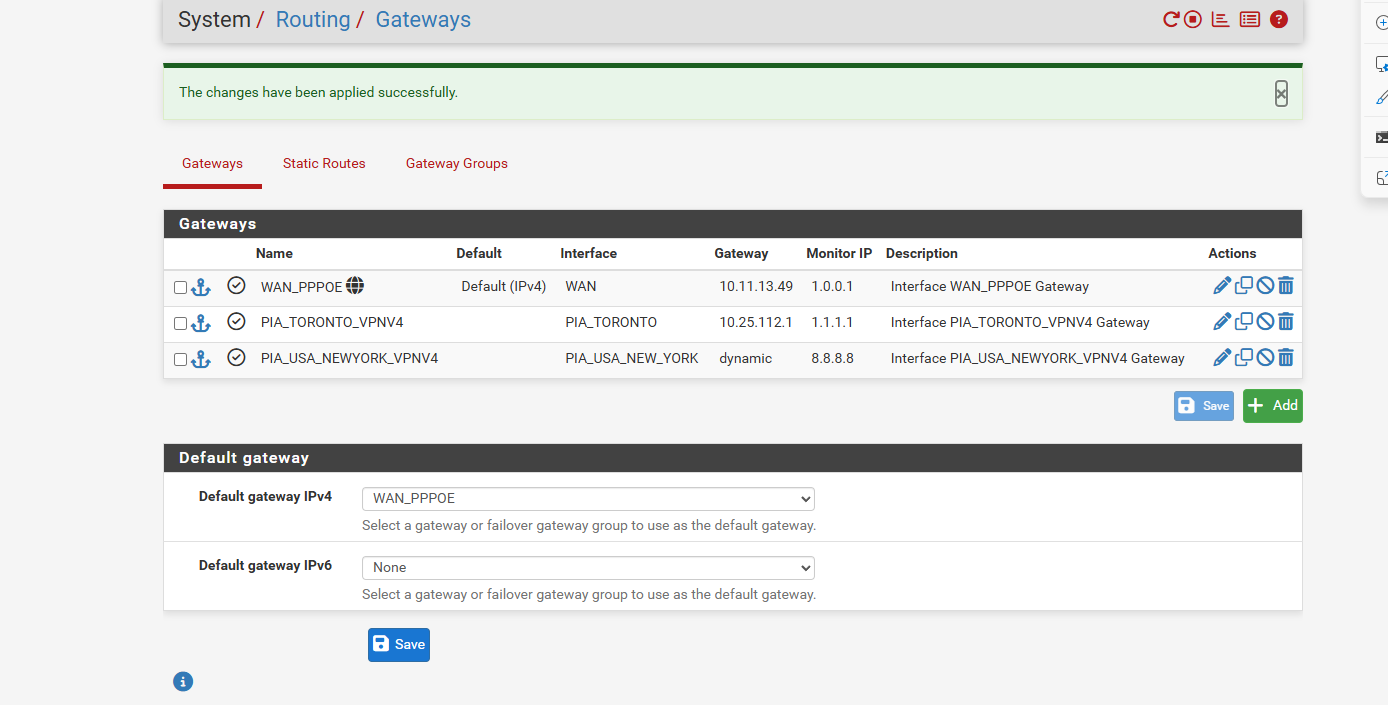Click the anchor icon for PIA_TORONTO_VPNV4

click(201, 323)
